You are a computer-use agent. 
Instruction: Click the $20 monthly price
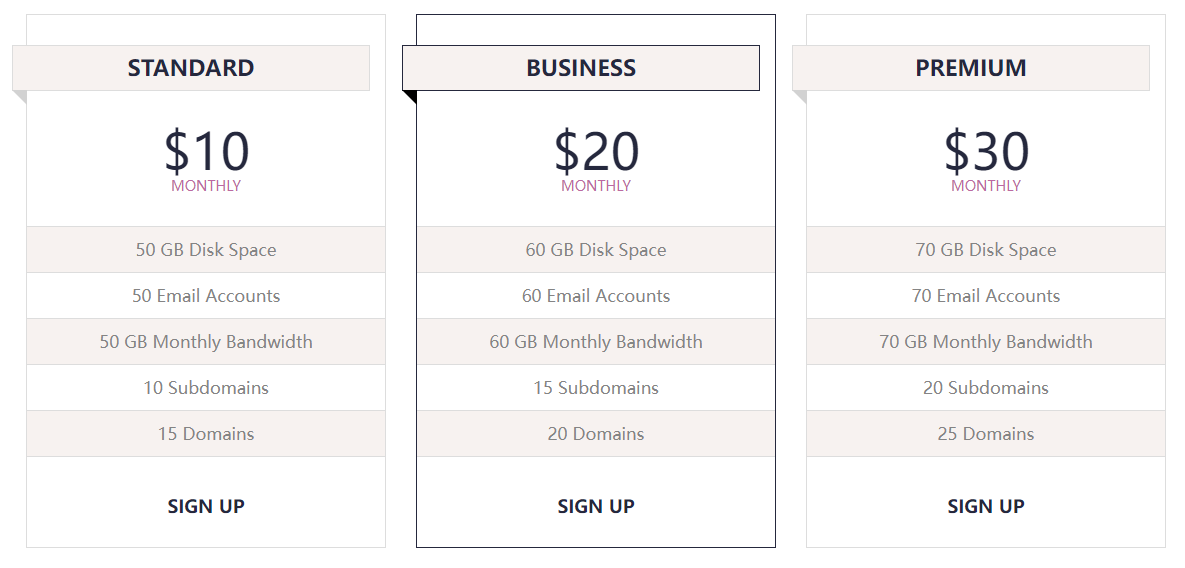pos(596,150)
